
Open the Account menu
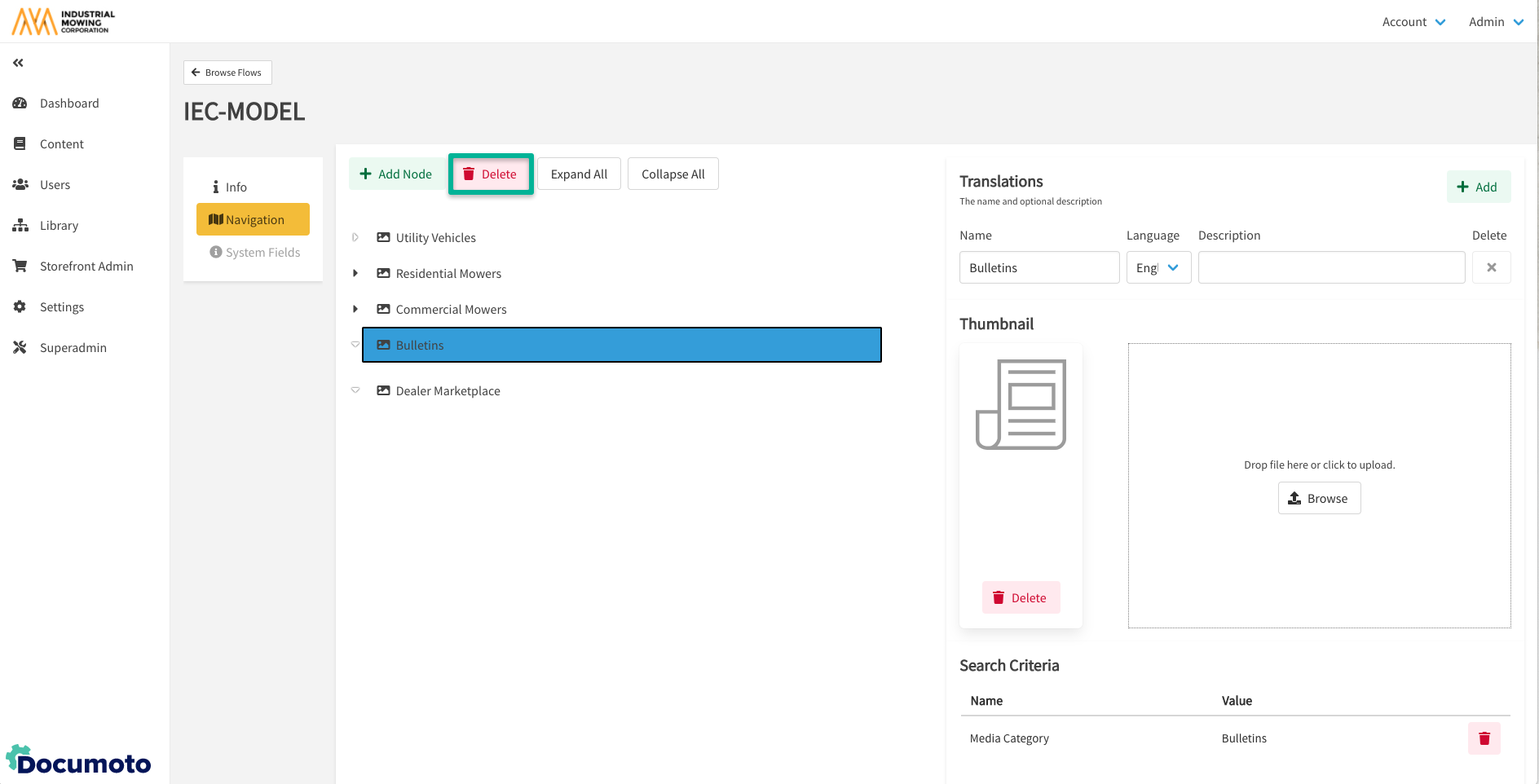(1413, 22)
